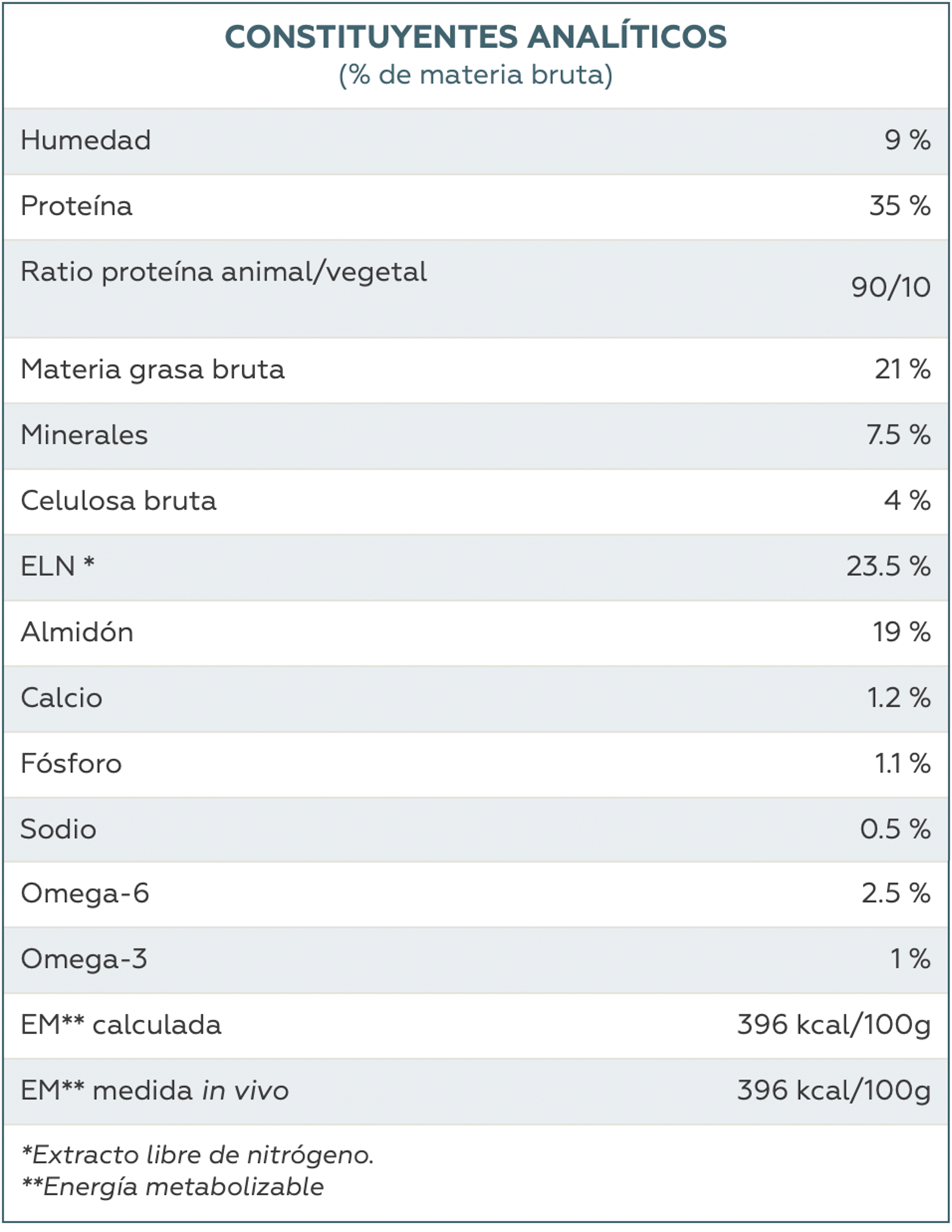Click the 90/10 ratio value
This screenshot has width=952, height=1232.
pyautogui.click(x=890, y=288)
